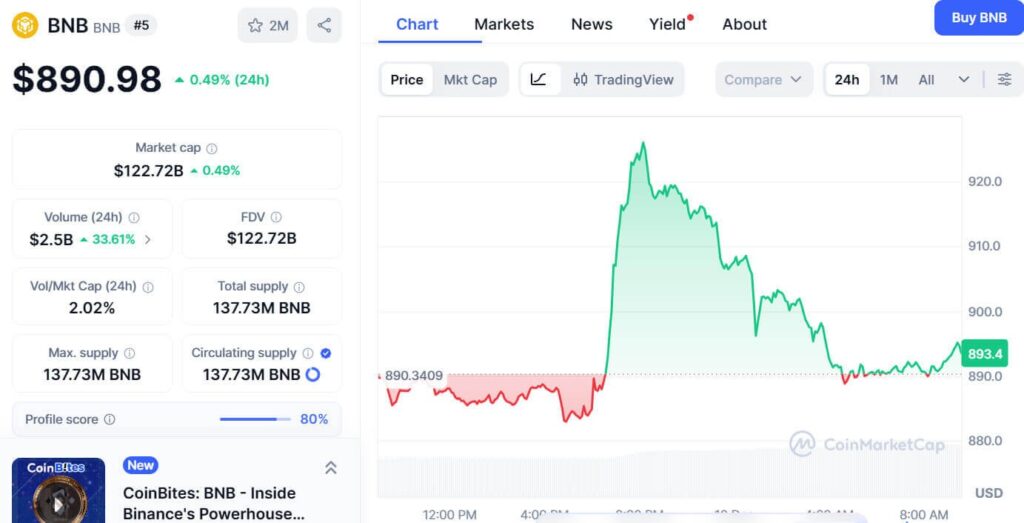
Task: Toggle chart to Mkt Cap view
Action: pos(470,79)
